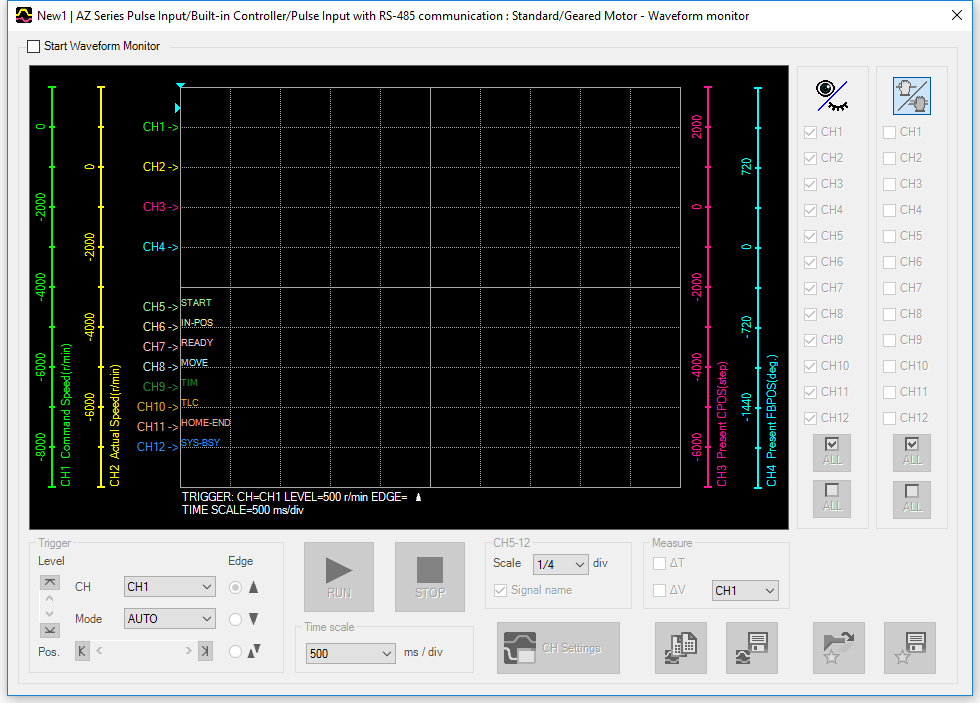Click the uncheck-ALL button in the right channel column
Image resolution: width=980 pixels, height=703 pixels.
pyautogui.click(x=911, y=499)
